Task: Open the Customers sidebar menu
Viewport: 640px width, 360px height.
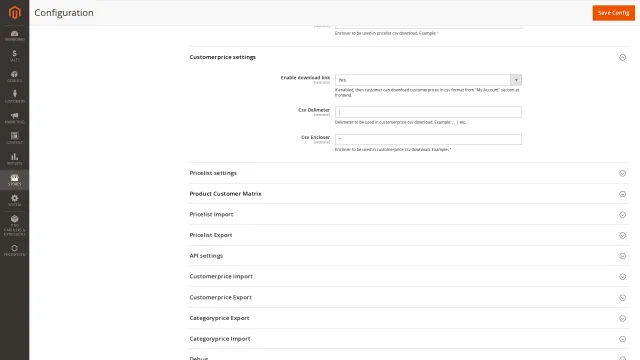Action: [x=15, y=97]
